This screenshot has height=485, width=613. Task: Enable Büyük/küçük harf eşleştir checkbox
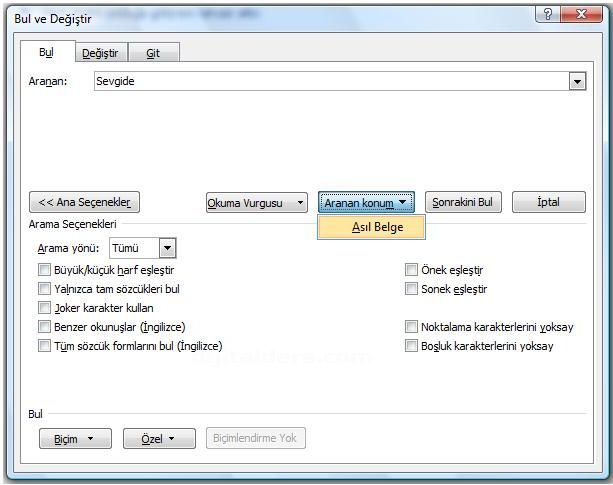(44, 270)
